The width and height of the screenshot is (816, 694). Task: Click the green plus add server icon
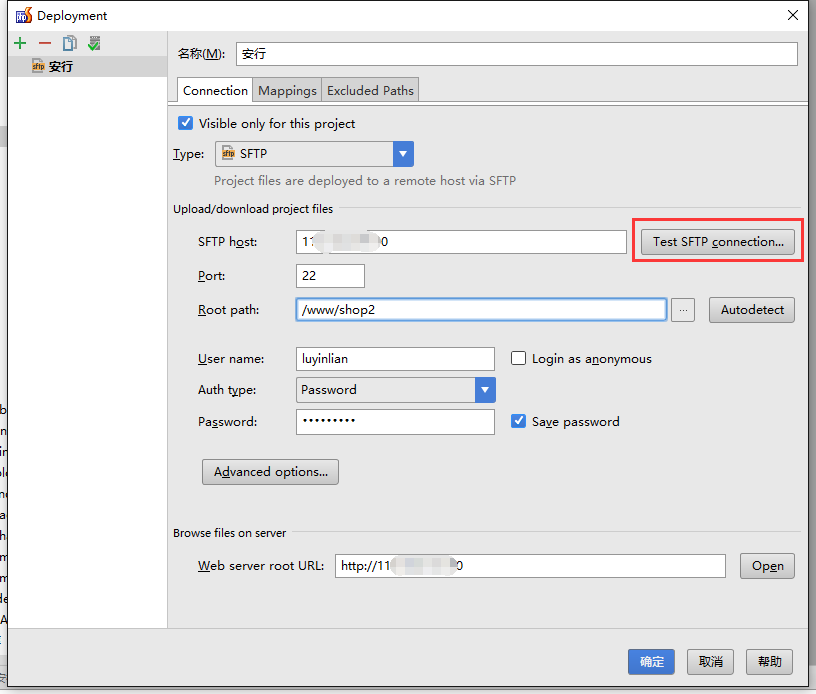20,43
